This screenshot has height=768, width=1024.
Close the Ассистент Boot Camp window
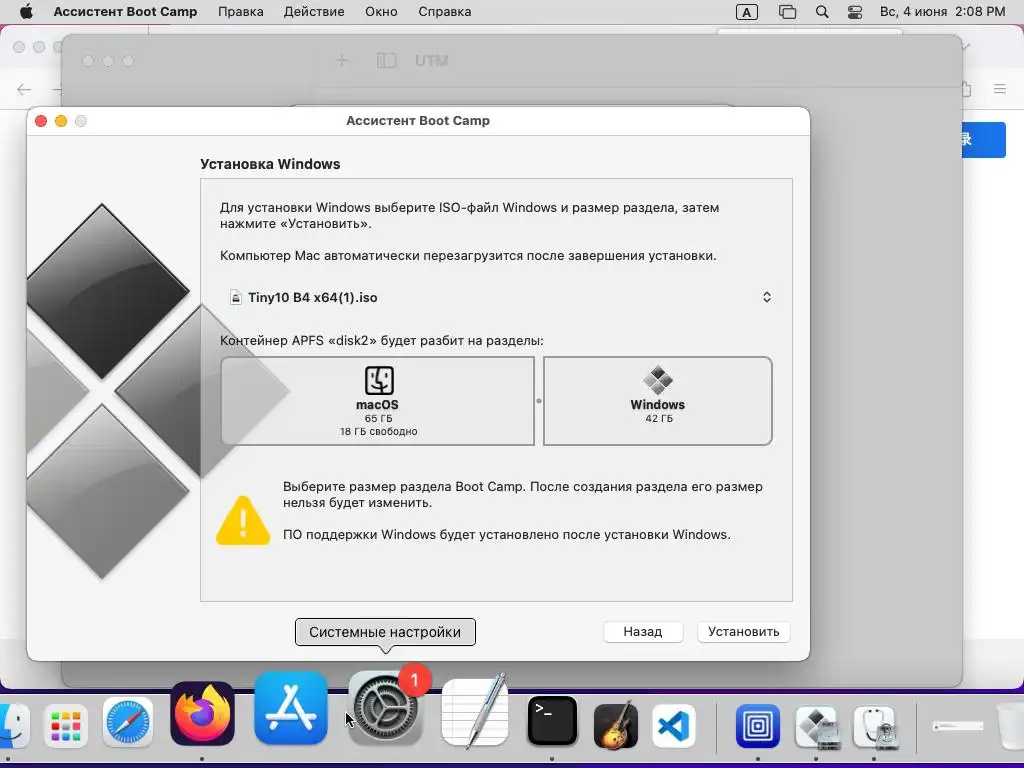tap(41, 121)
